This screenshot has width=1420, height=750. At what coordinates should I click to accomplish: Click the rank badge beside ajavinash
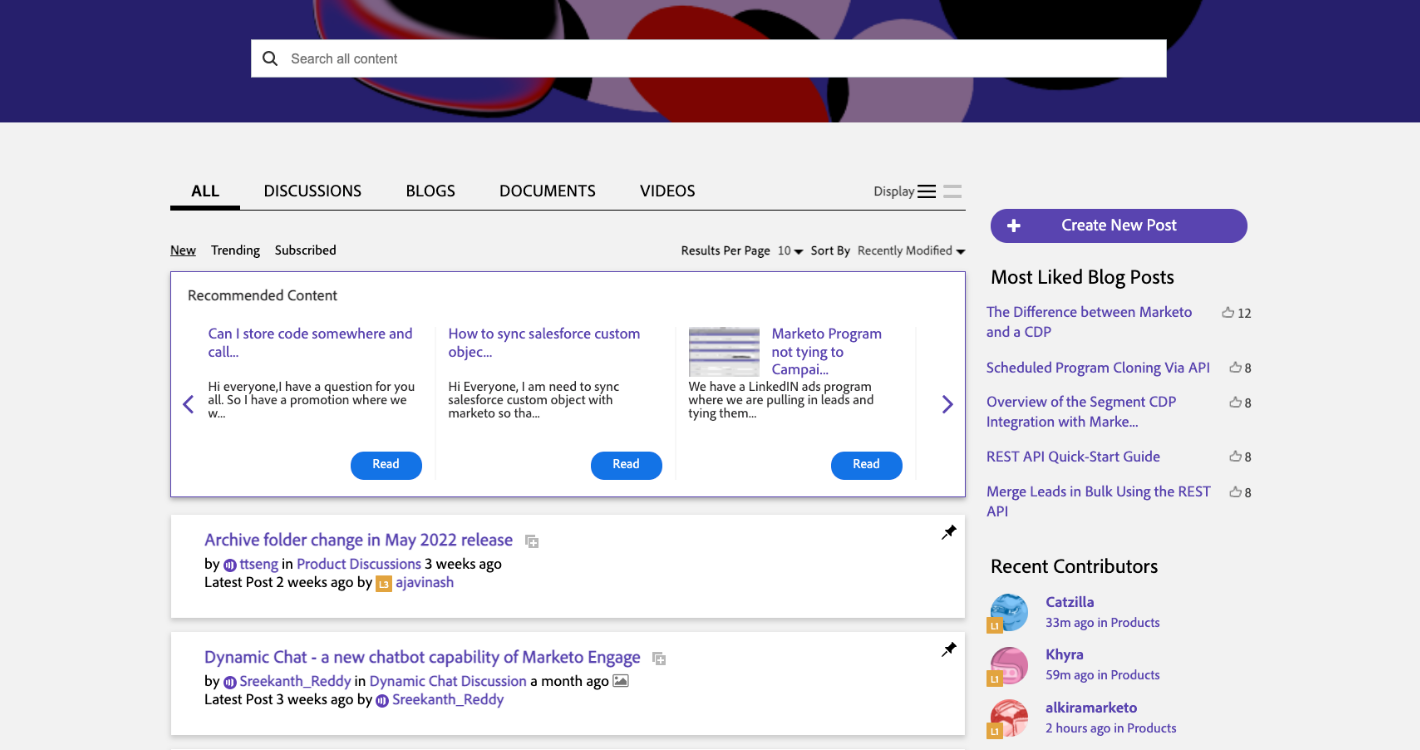[x=383, y=583]
